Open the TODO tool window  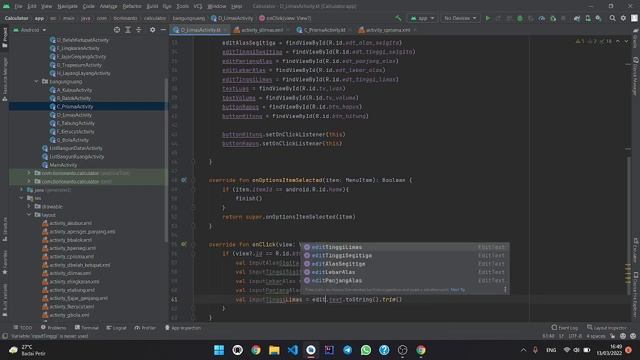(22, 328)
